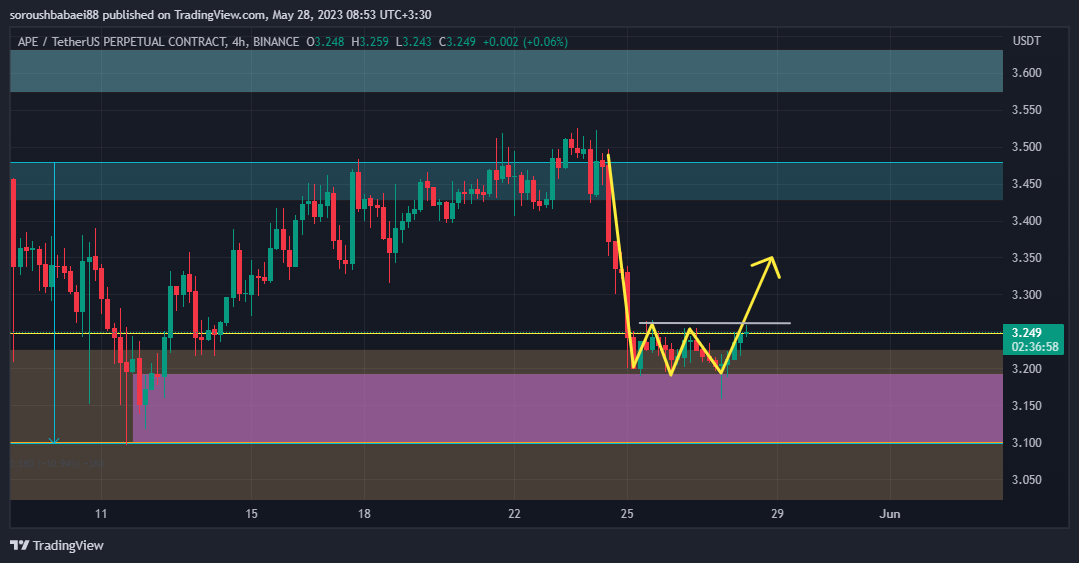Click the soroushbabaei88 published on TradingView.com header
This screenshot has height=563, width=1079.
pos(220,14)
